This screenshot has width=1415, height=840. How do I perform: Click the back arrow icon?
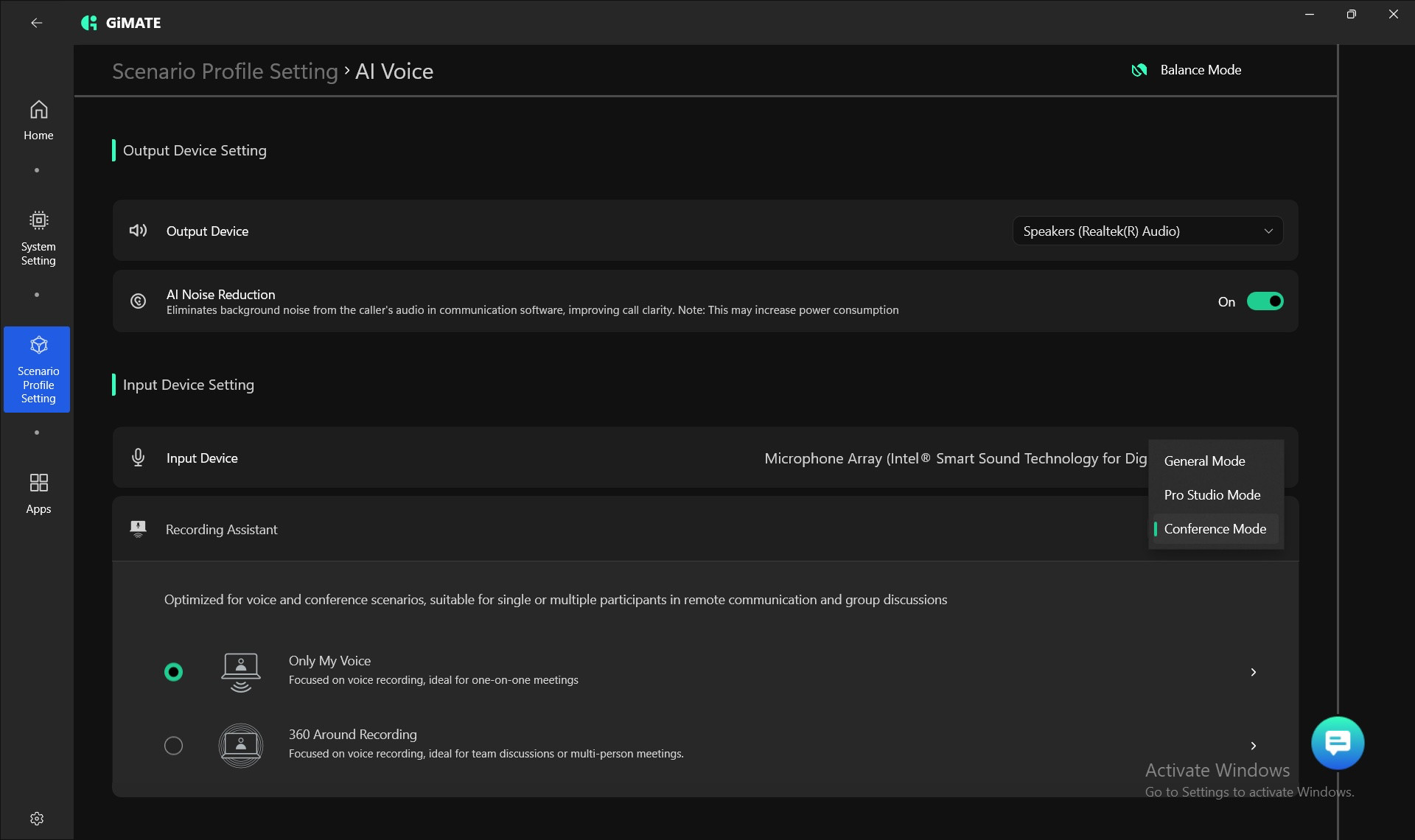[36, 23]
